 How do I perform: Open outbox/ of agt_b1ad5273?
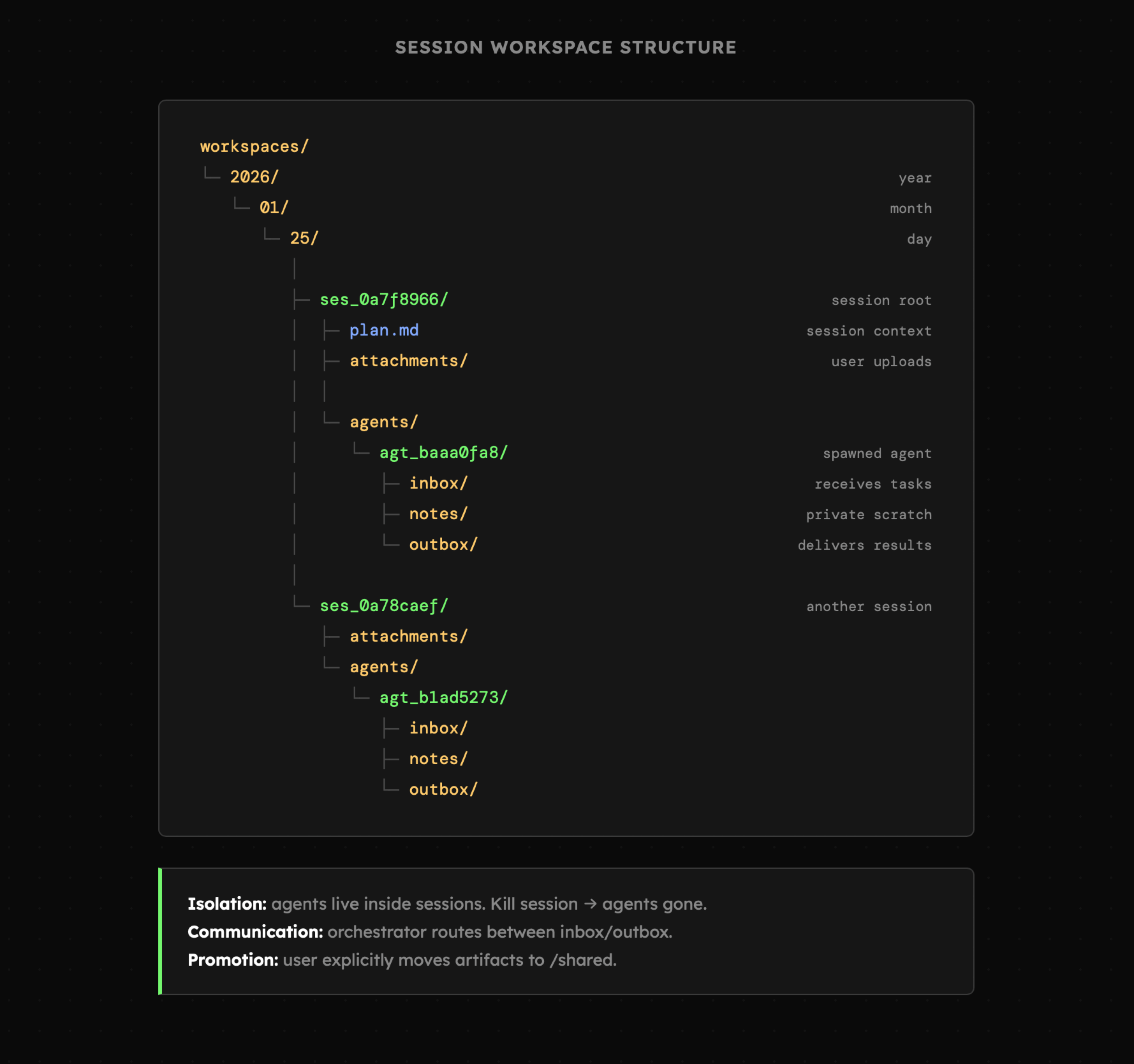click(x=443, y=789)
